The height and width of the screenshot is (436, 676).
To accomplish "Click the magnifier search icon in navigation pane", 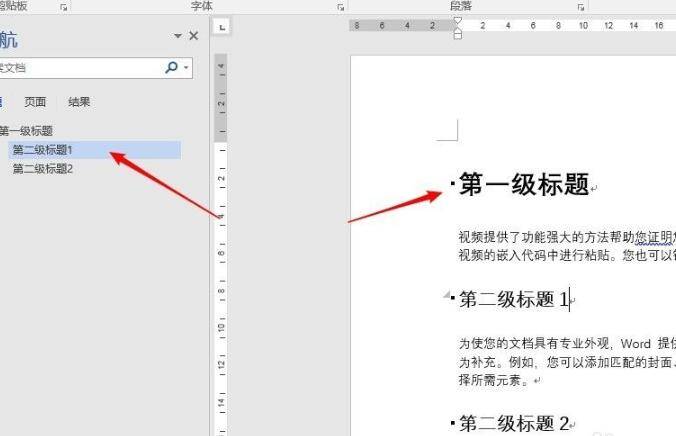I will (172, 68).
